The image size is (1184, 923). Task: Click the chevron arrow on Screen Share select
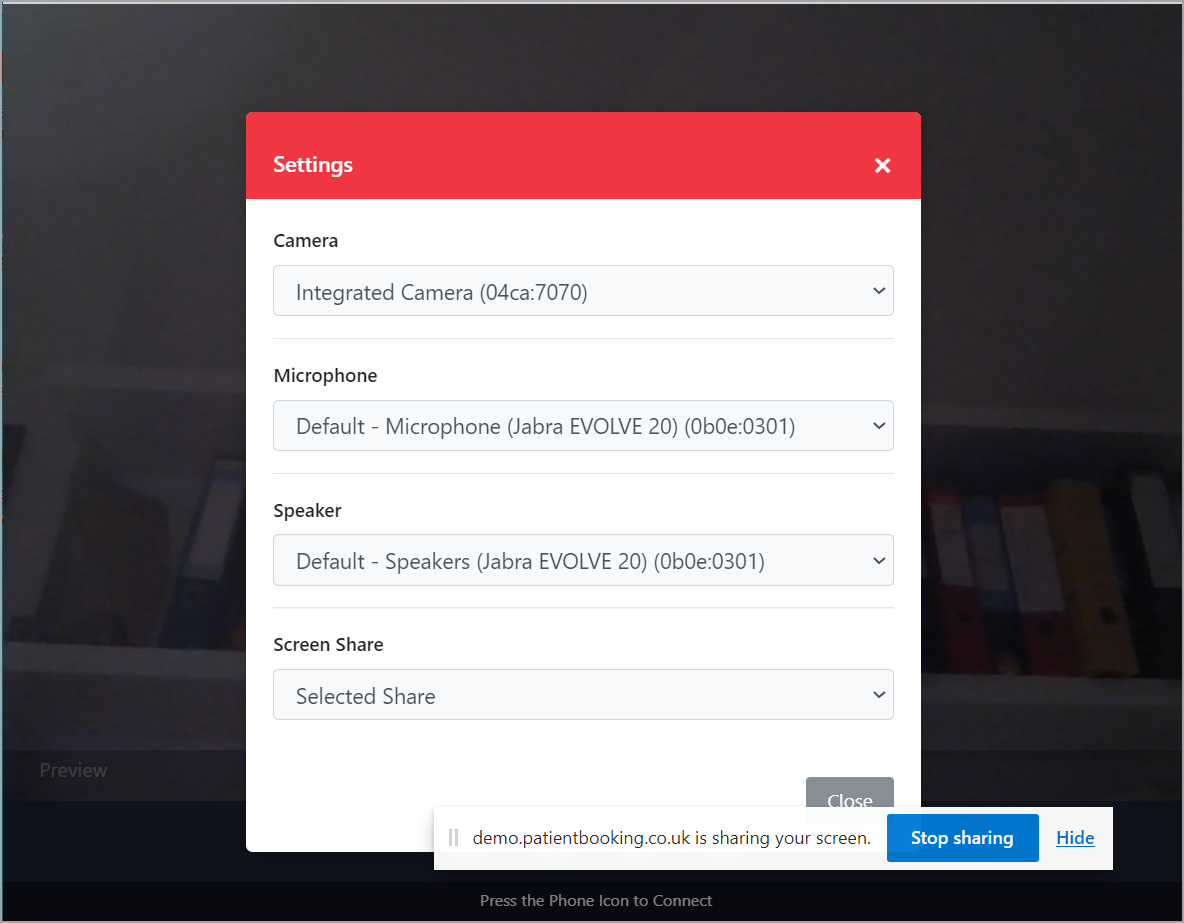[x=879, y=695]
